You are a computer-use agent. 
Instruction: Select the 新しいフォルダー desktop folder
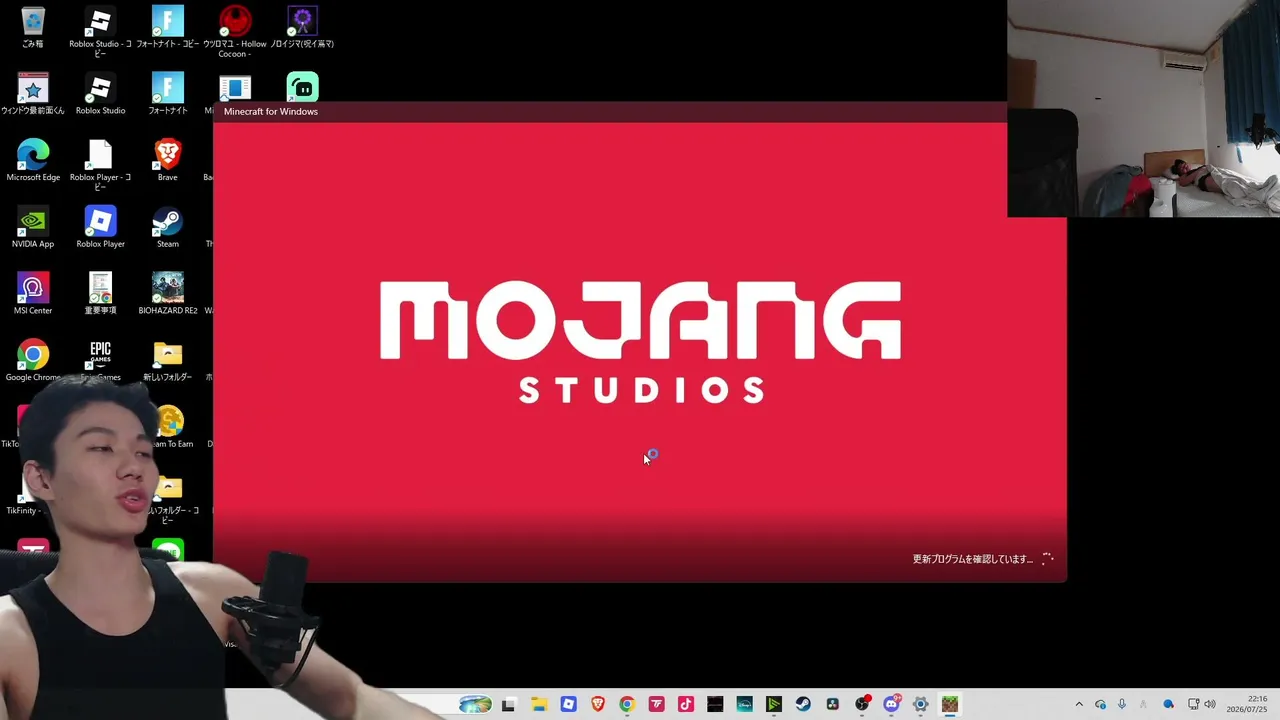(x=167, y=361)
